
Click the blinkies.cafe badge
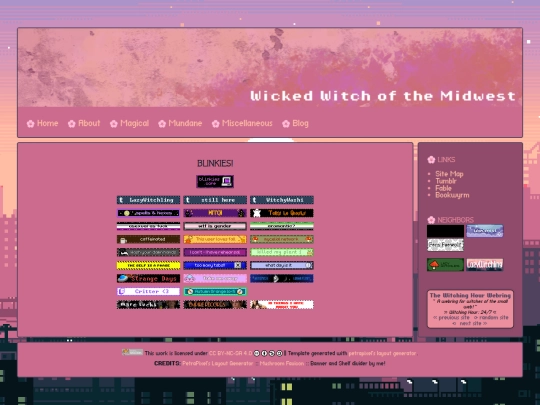[215, 181]
